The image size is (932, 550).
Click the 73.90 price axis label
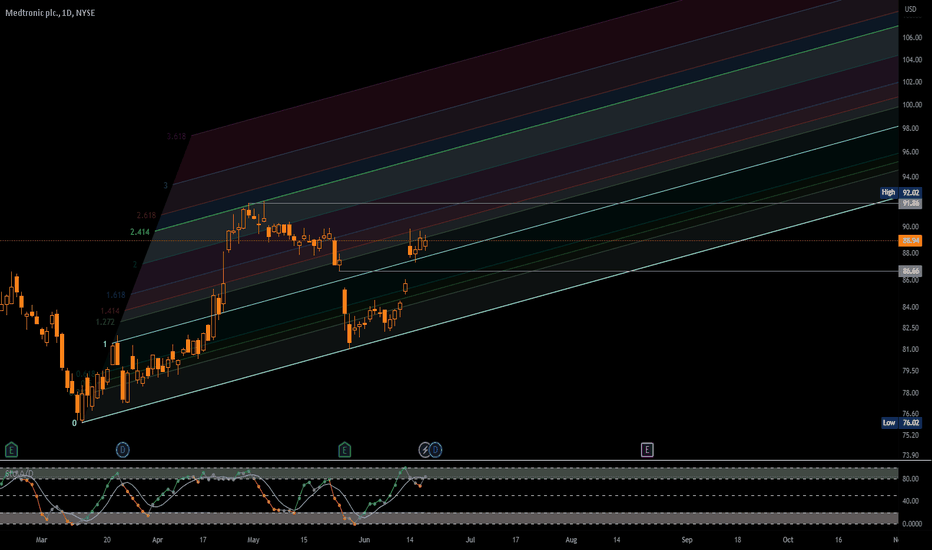(x=910, y=455)
